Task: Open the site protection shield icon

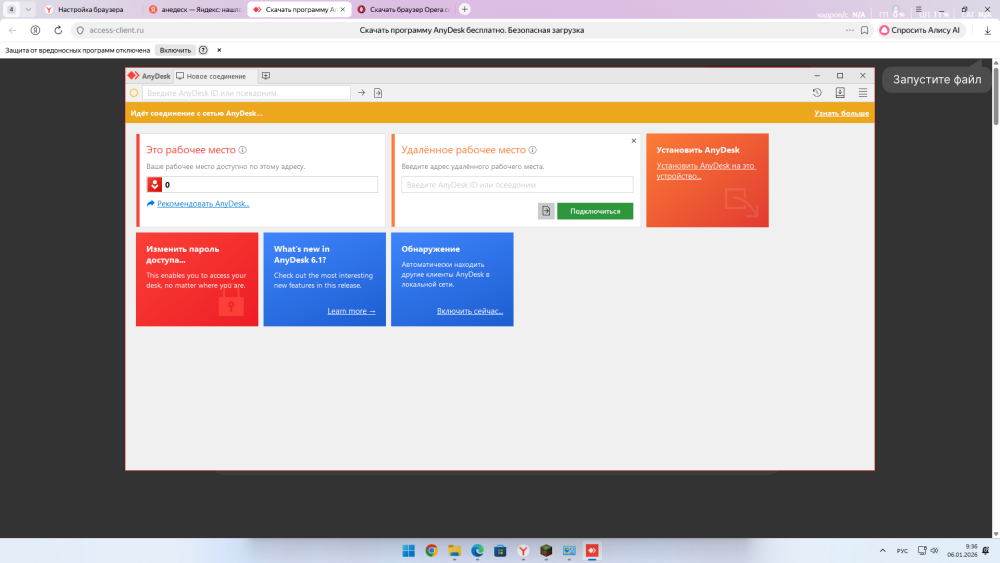Action: click(x=80, y=30)
